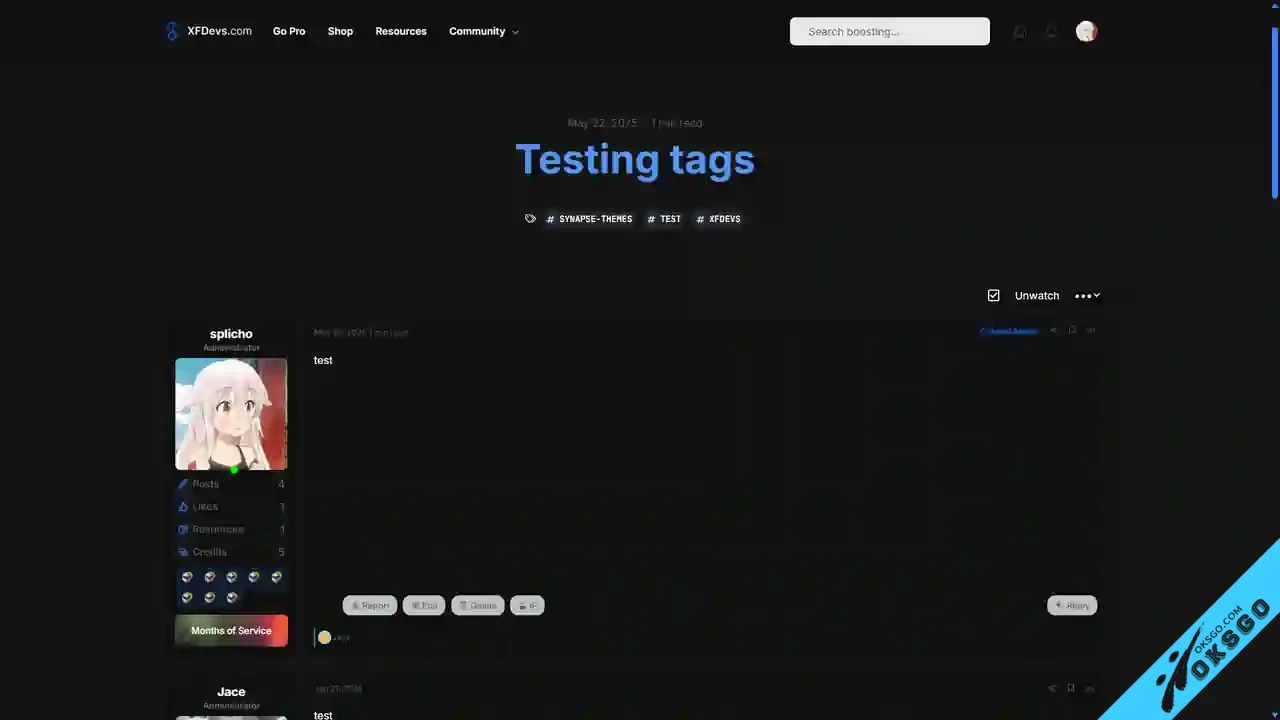Click the reaction emoji under first post
Screen dimensions: 1280x720
[324, 637]
